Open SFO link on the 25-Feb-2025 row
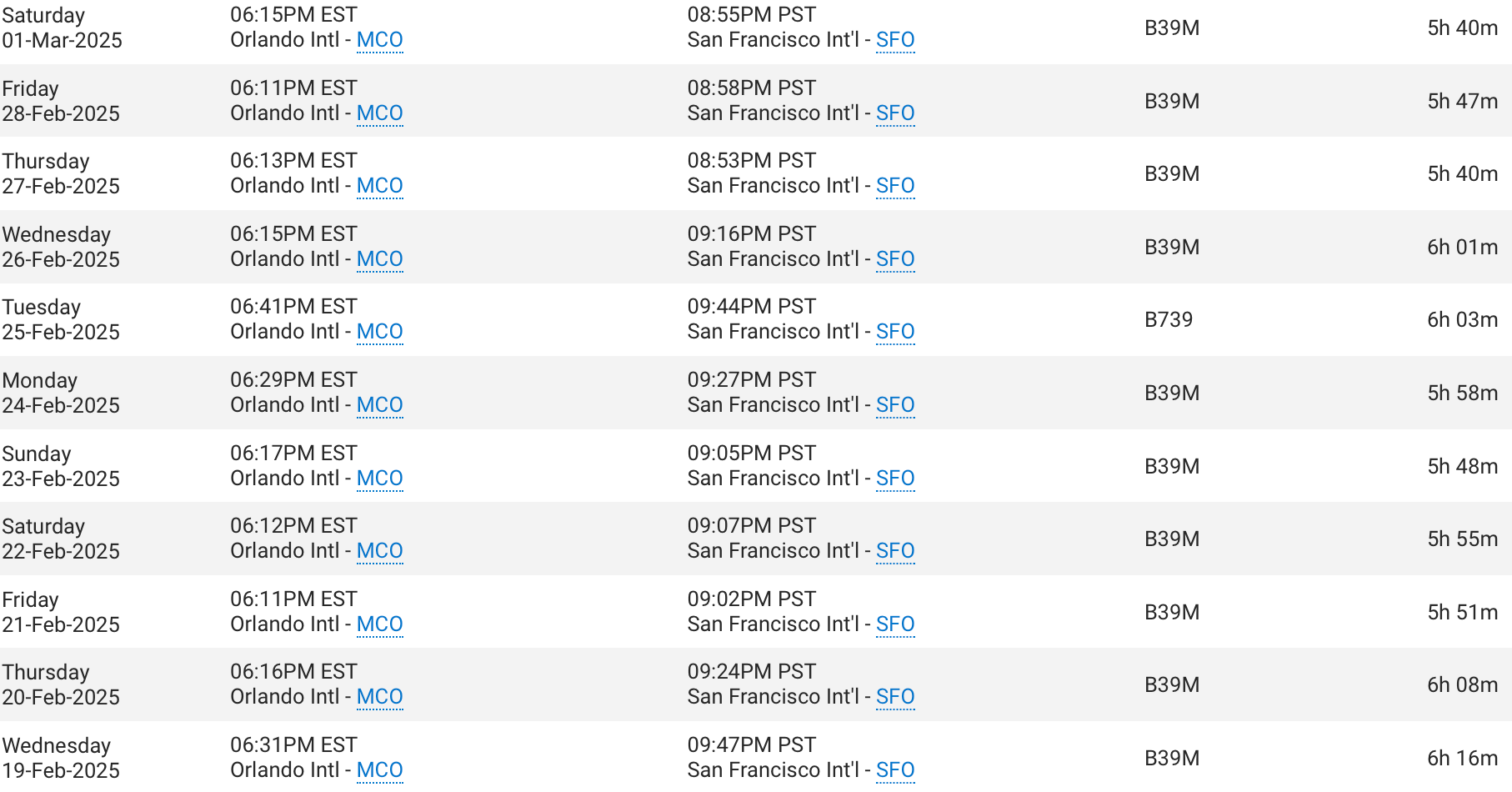 coord(894,332)
